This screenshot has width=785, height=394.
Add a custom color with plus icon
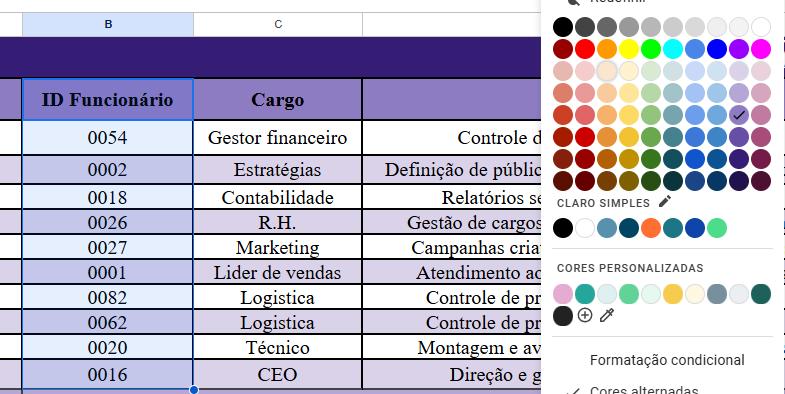(585, 315)
